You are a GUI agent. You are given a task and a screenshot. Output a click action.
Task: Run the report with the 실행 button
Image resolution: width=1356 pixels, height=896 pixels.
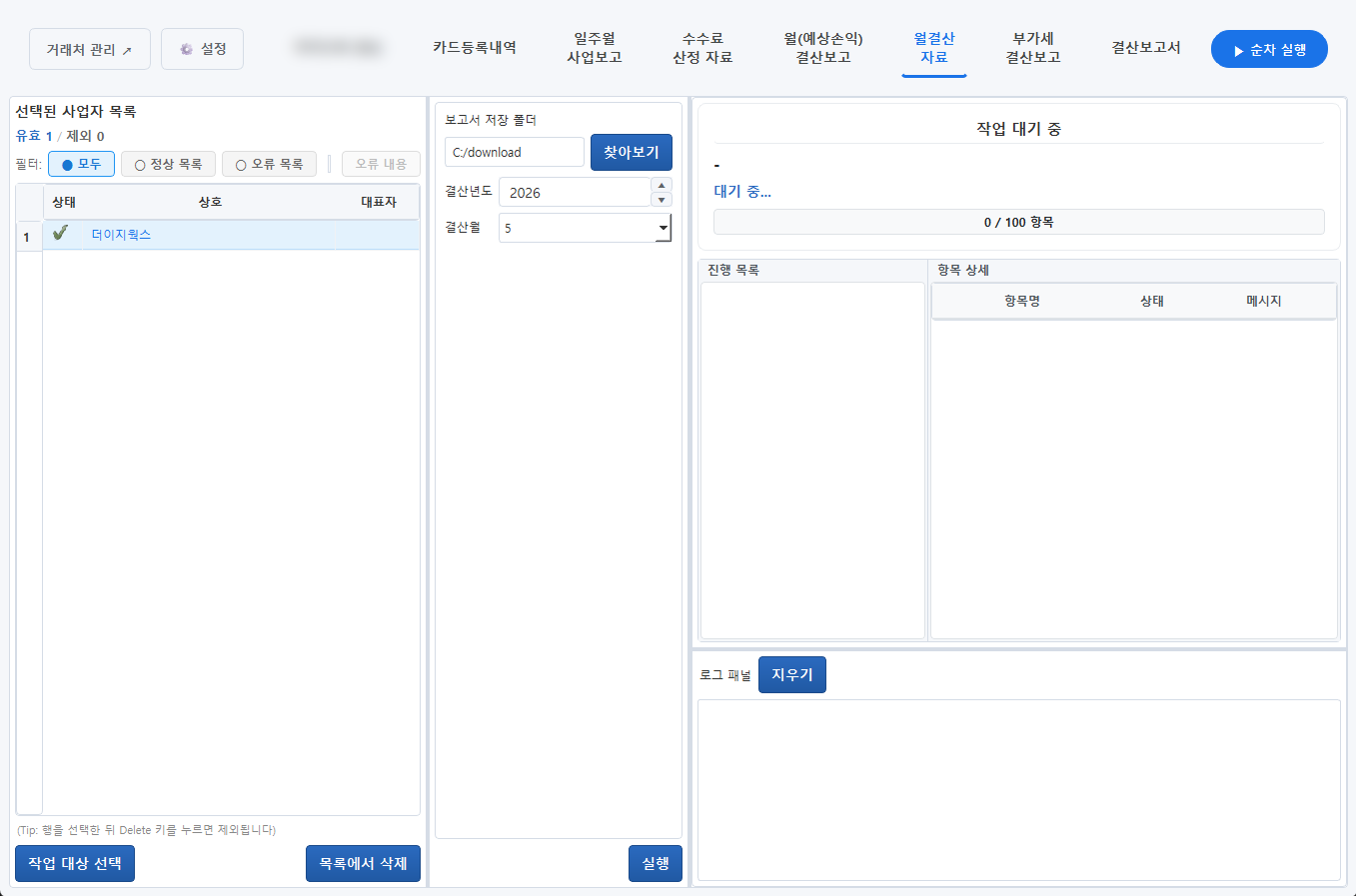point(656,864)
